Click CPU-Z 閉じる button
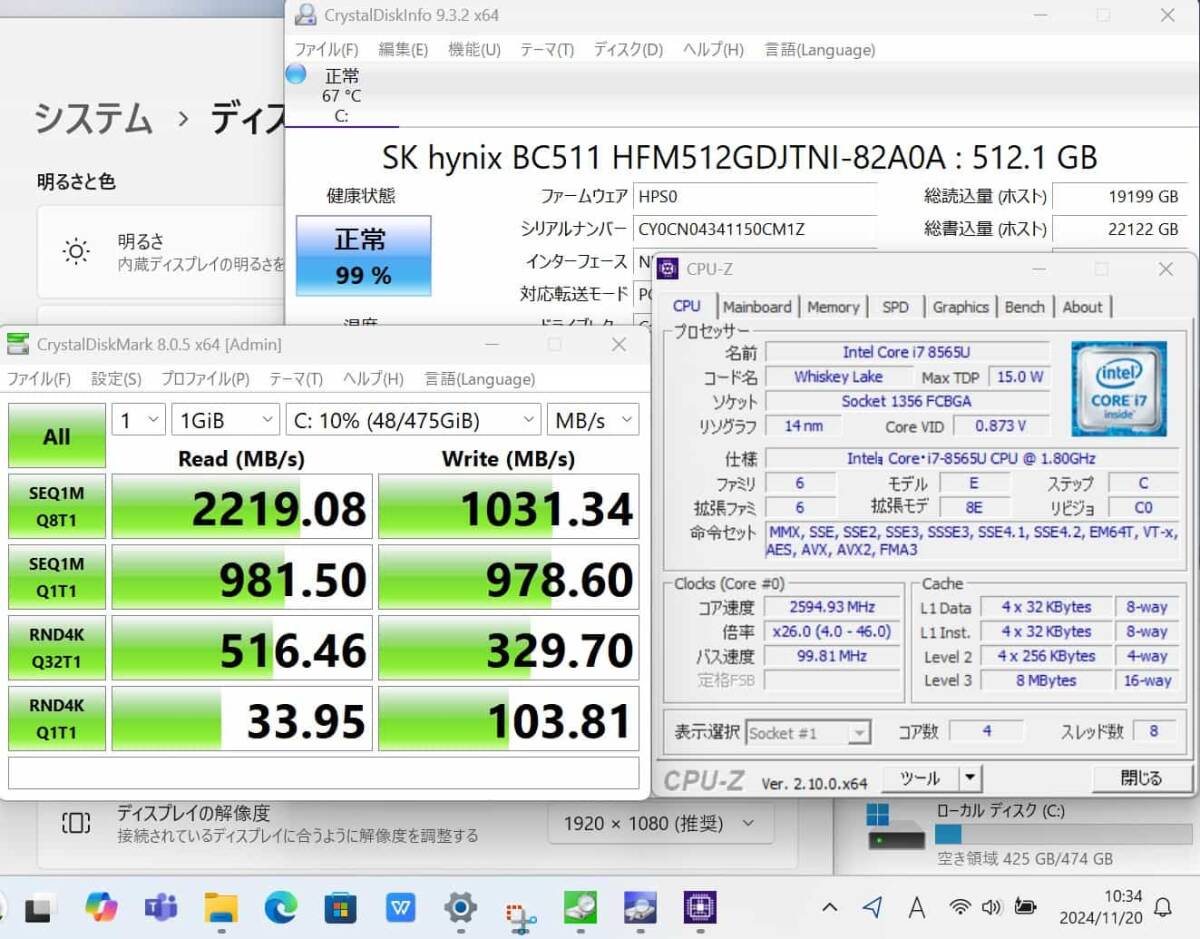Image resolution: width=1200 pixels, height=939 pixels. (1141, 778)
